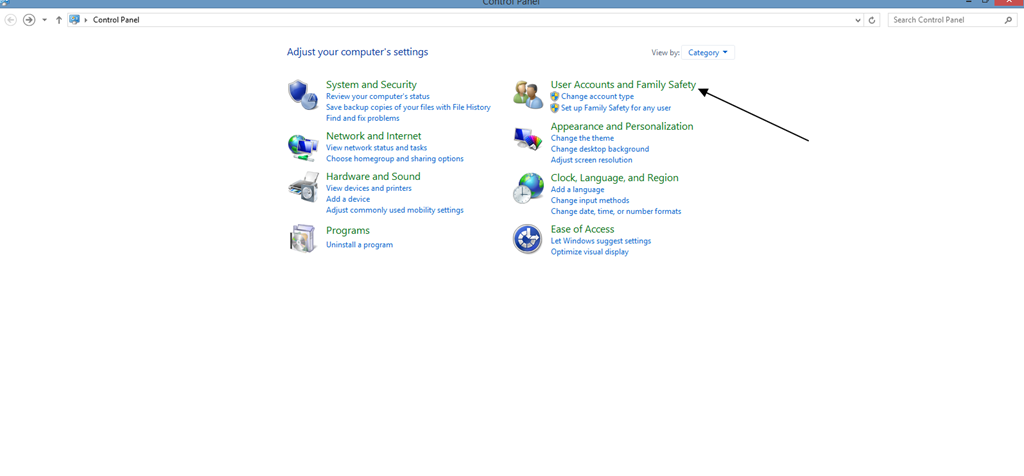
Task: Open the Network and Internet globe icon
Action: click(303, 147)
